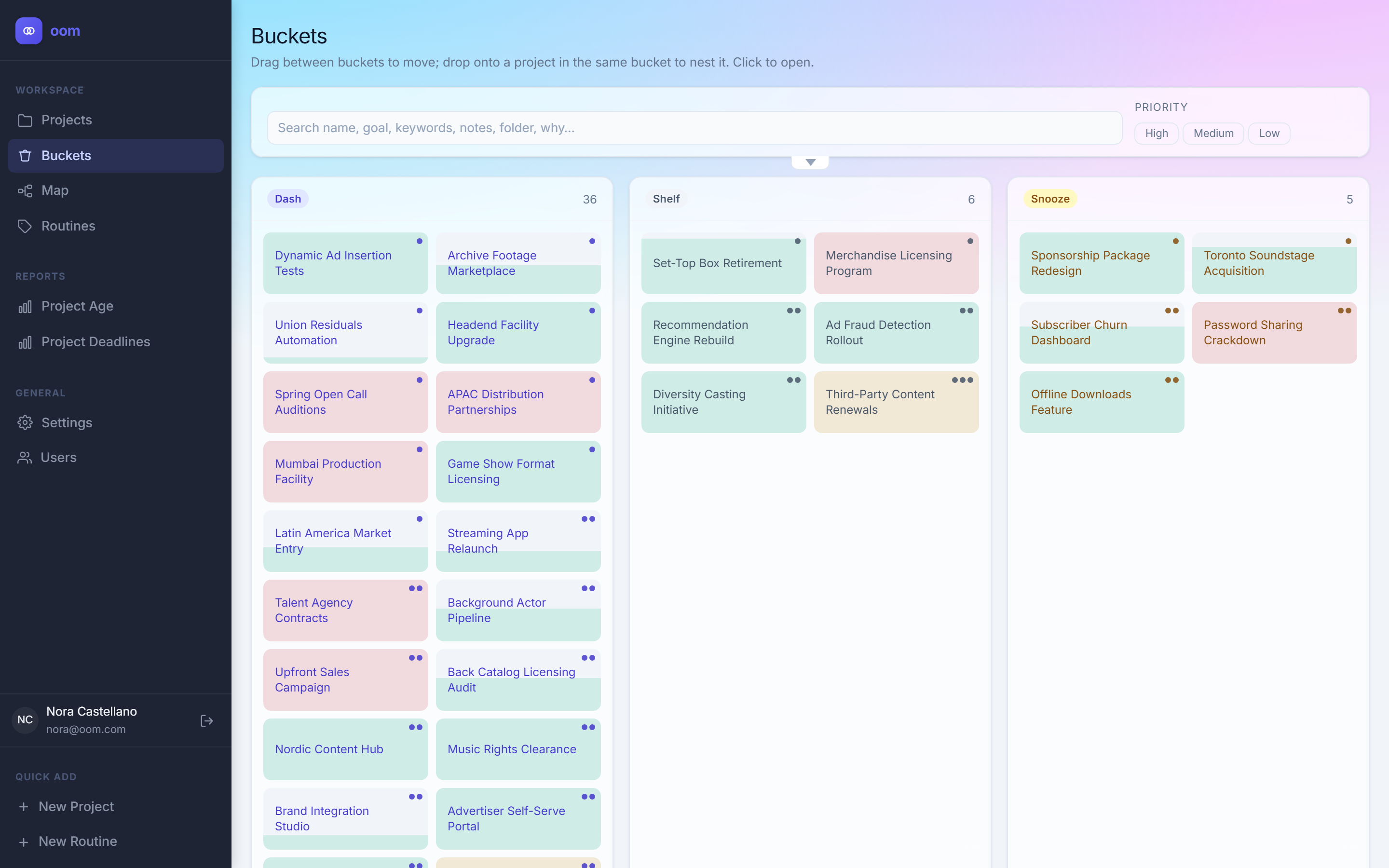Toggle the High priority filter
The image size is (1389, 868).
tap(1156, 134)
